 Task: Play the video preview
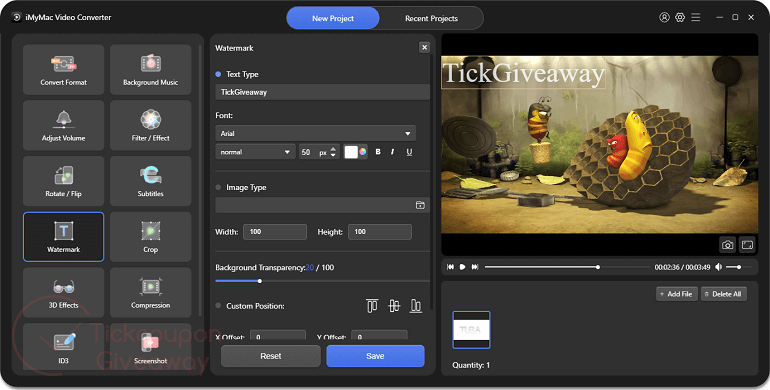pos(463,267)
